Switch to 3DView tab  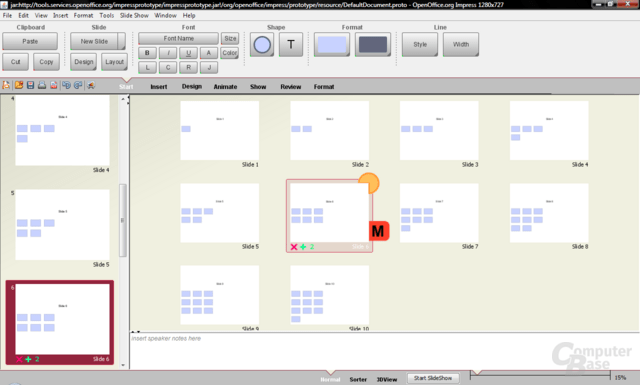pos(387,379)
